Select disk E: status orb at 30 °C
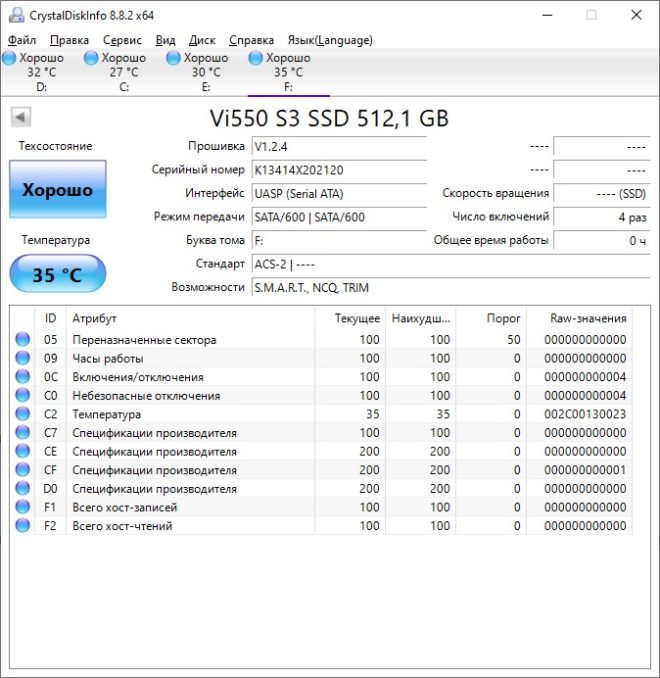Screen dimensions: 660x678 [173, 58]
